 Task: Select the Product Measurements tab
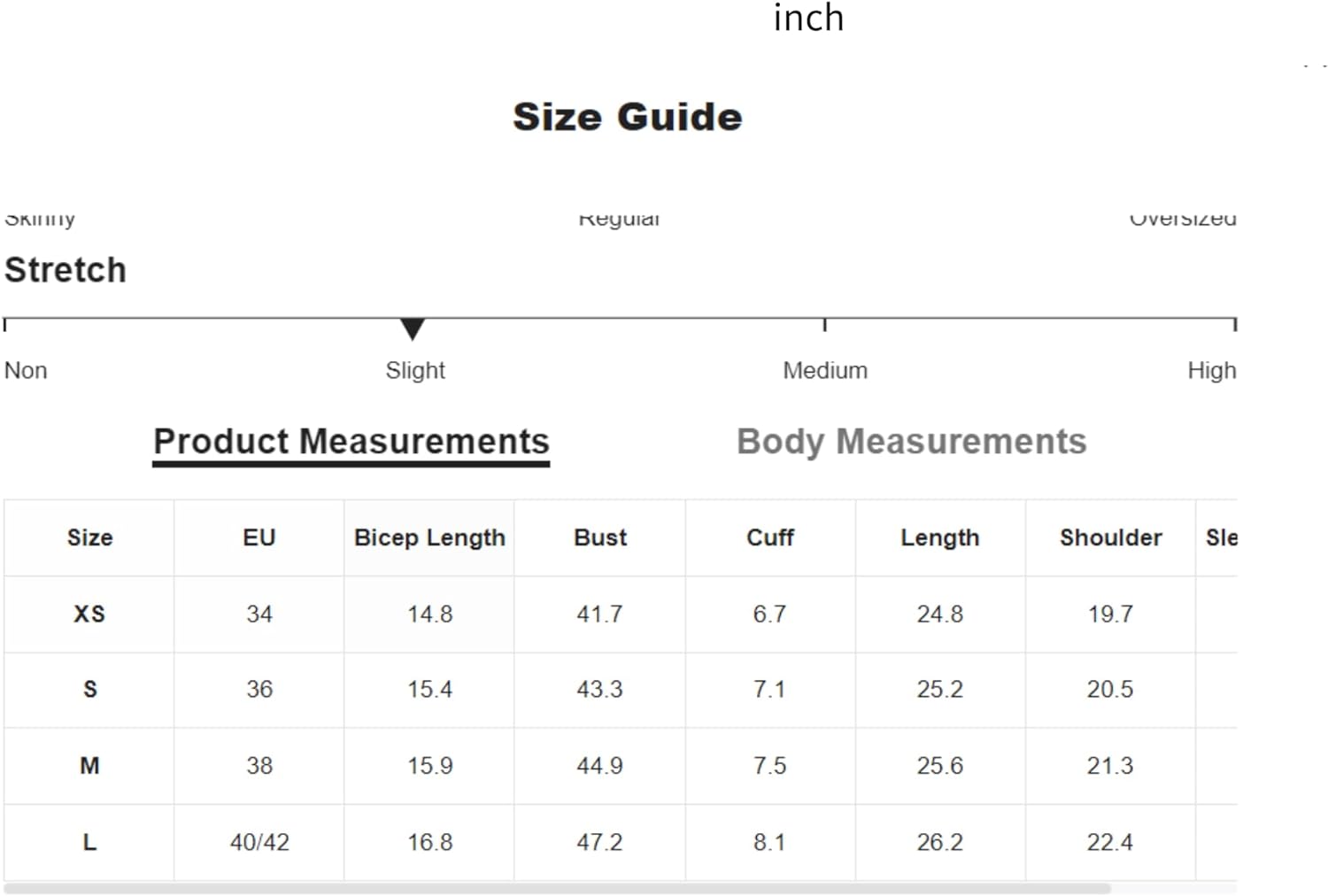point(351,442)
